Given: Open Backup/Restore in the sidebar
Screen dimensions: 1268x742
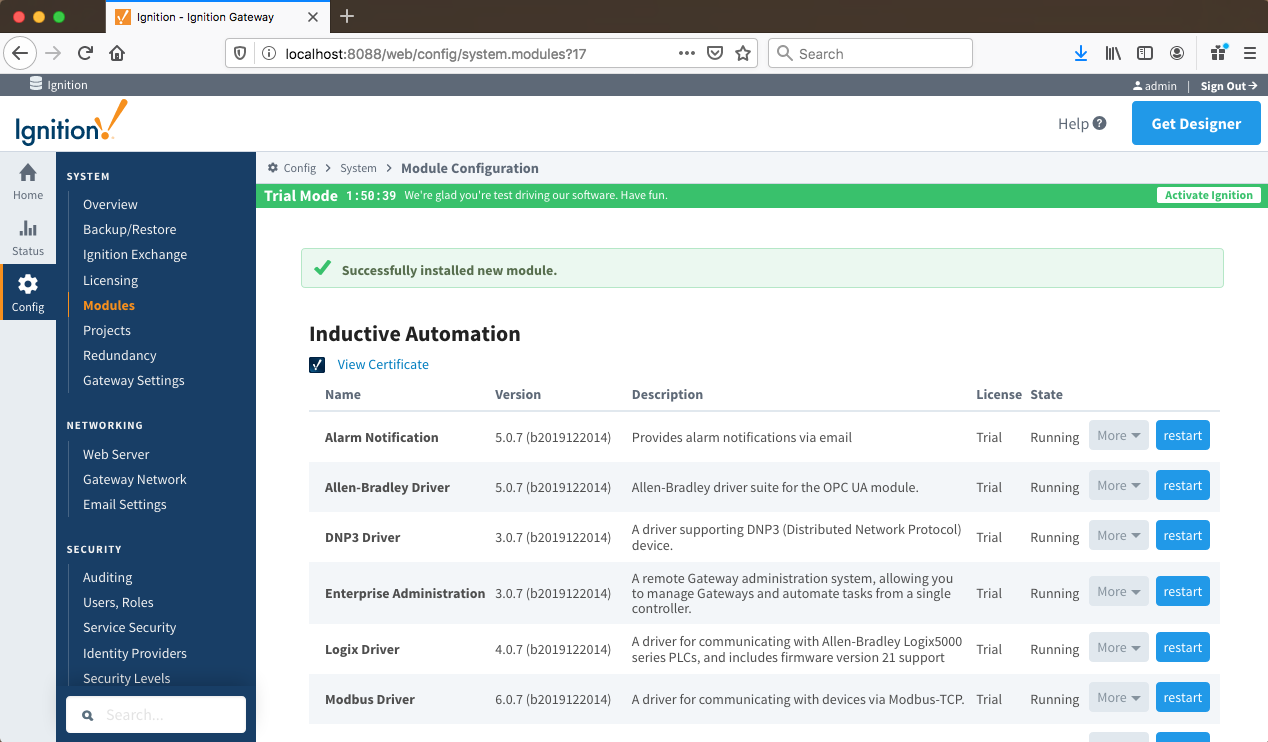Looking at the screenshot, I should (x=129, y=229).
